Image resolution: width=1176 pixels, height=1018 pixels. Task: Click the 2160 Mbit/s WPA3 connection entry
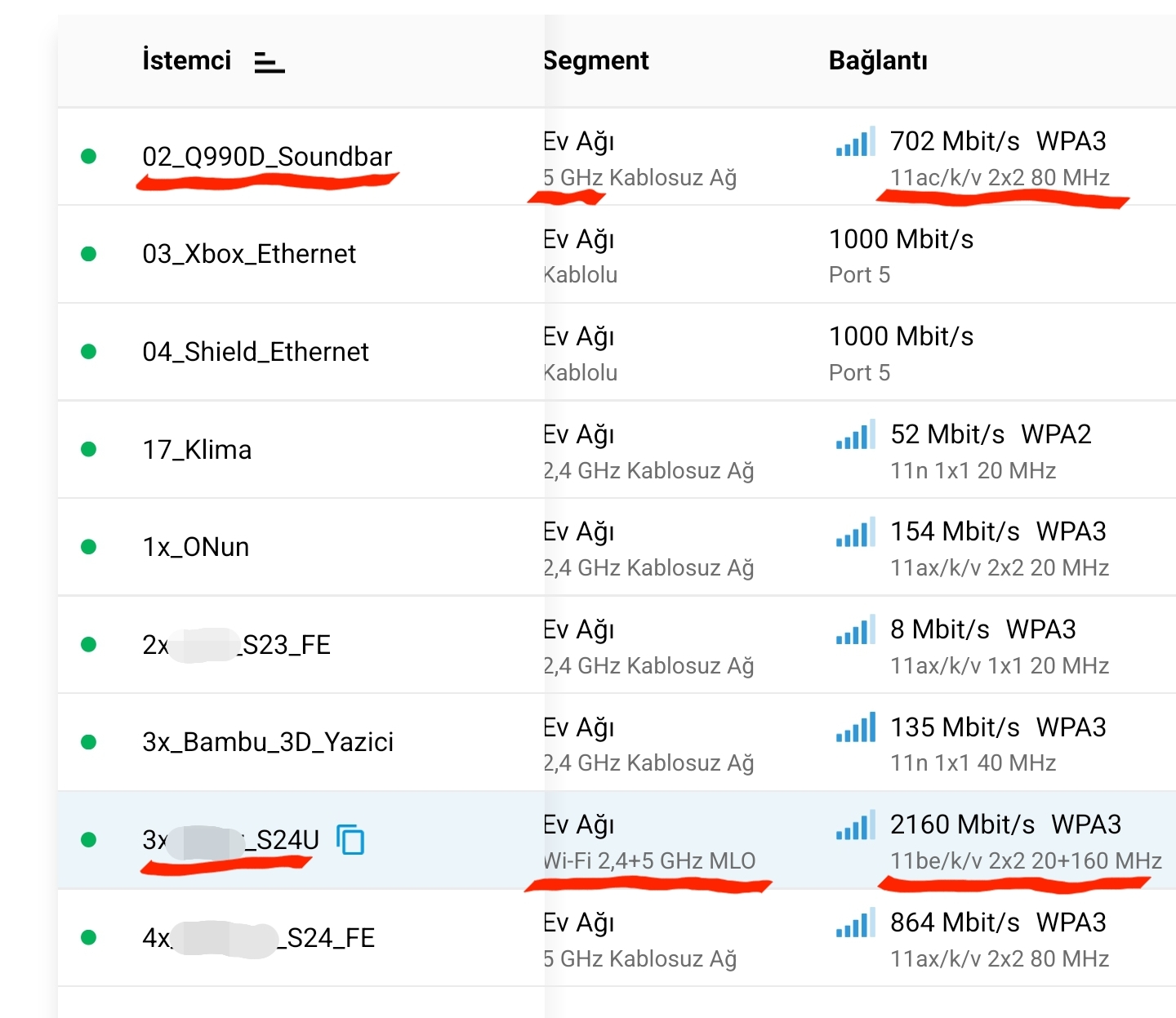coord(1005,825)
